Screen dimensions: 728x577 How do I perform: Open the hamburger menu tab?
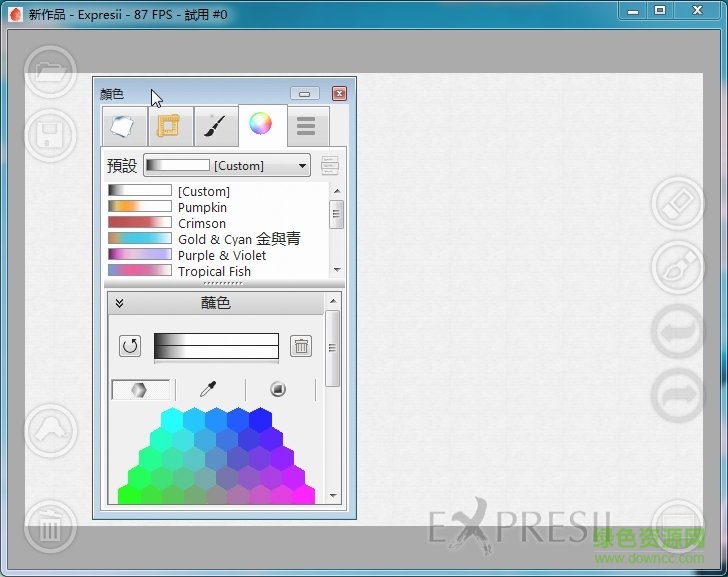click(306, 126)
